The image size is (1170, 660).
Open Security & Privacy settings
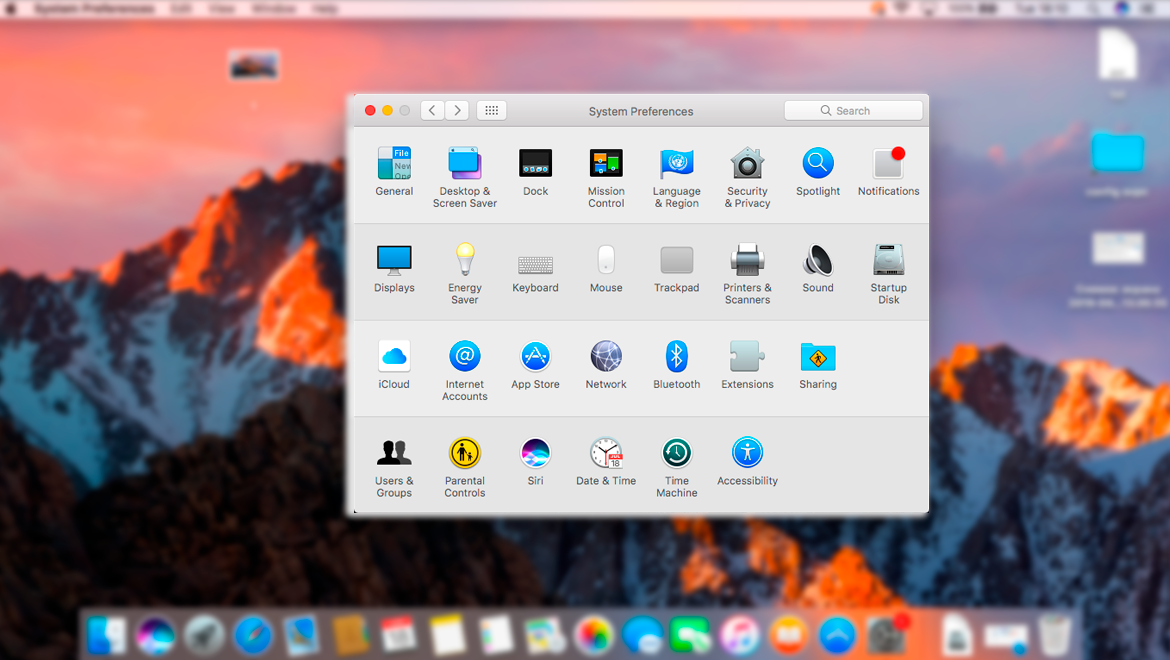747,177
